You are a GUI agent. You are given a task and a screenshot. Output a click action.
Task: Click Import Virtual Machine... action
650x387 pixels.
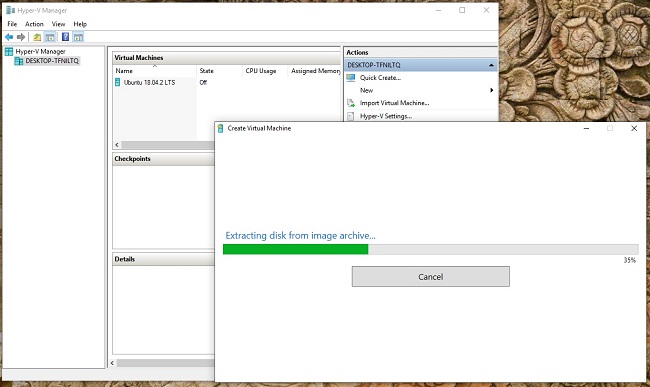394,103
